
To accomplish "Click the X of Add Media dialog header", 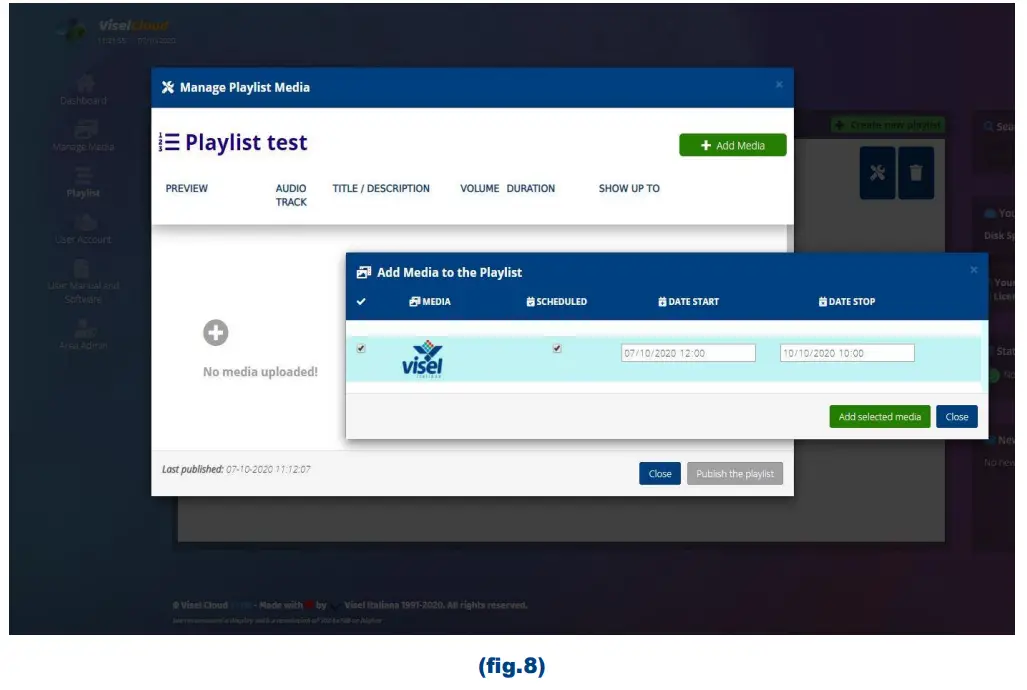I will pos(973,270).
